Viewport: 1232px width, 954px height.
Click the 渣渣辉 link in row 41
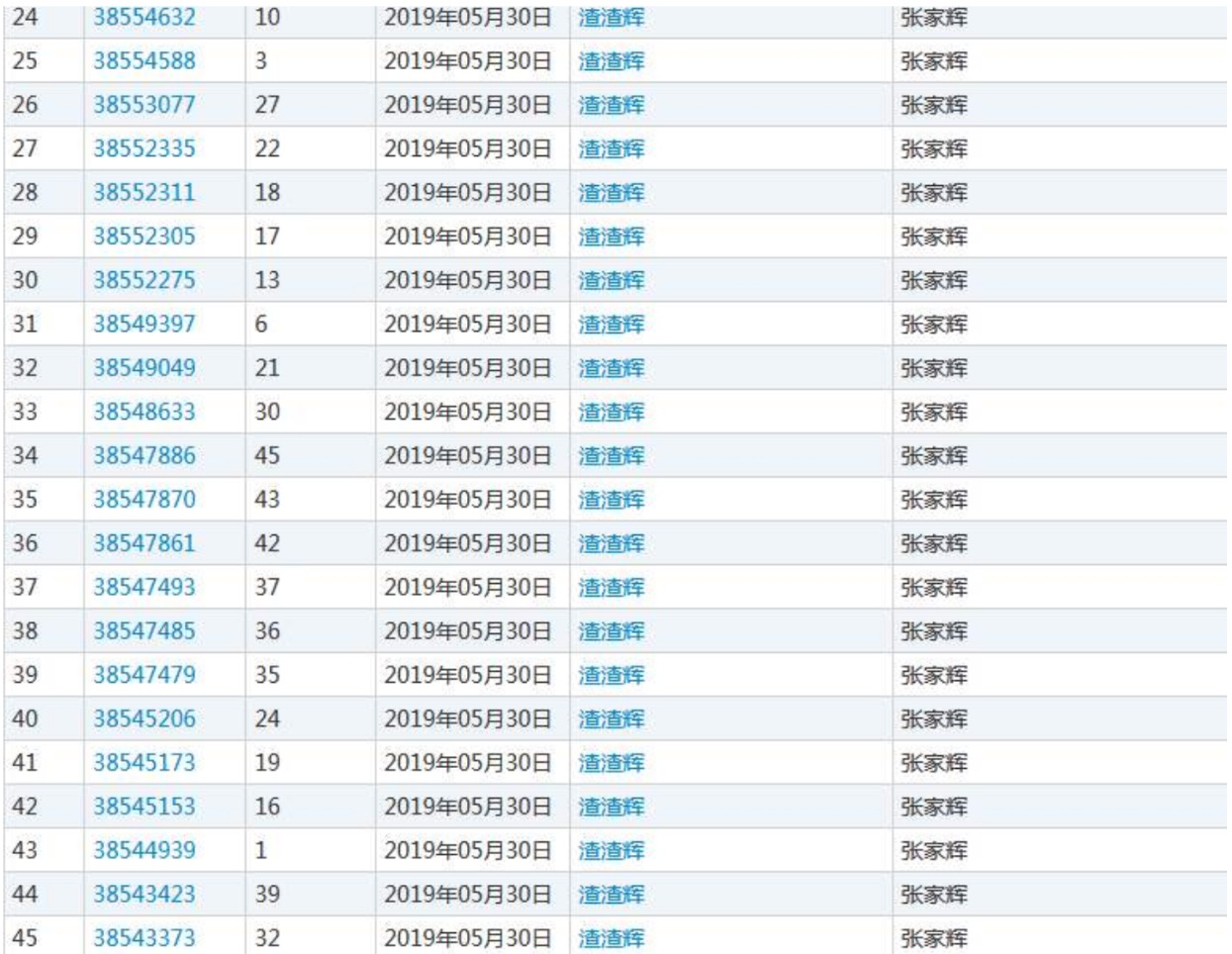611,763
